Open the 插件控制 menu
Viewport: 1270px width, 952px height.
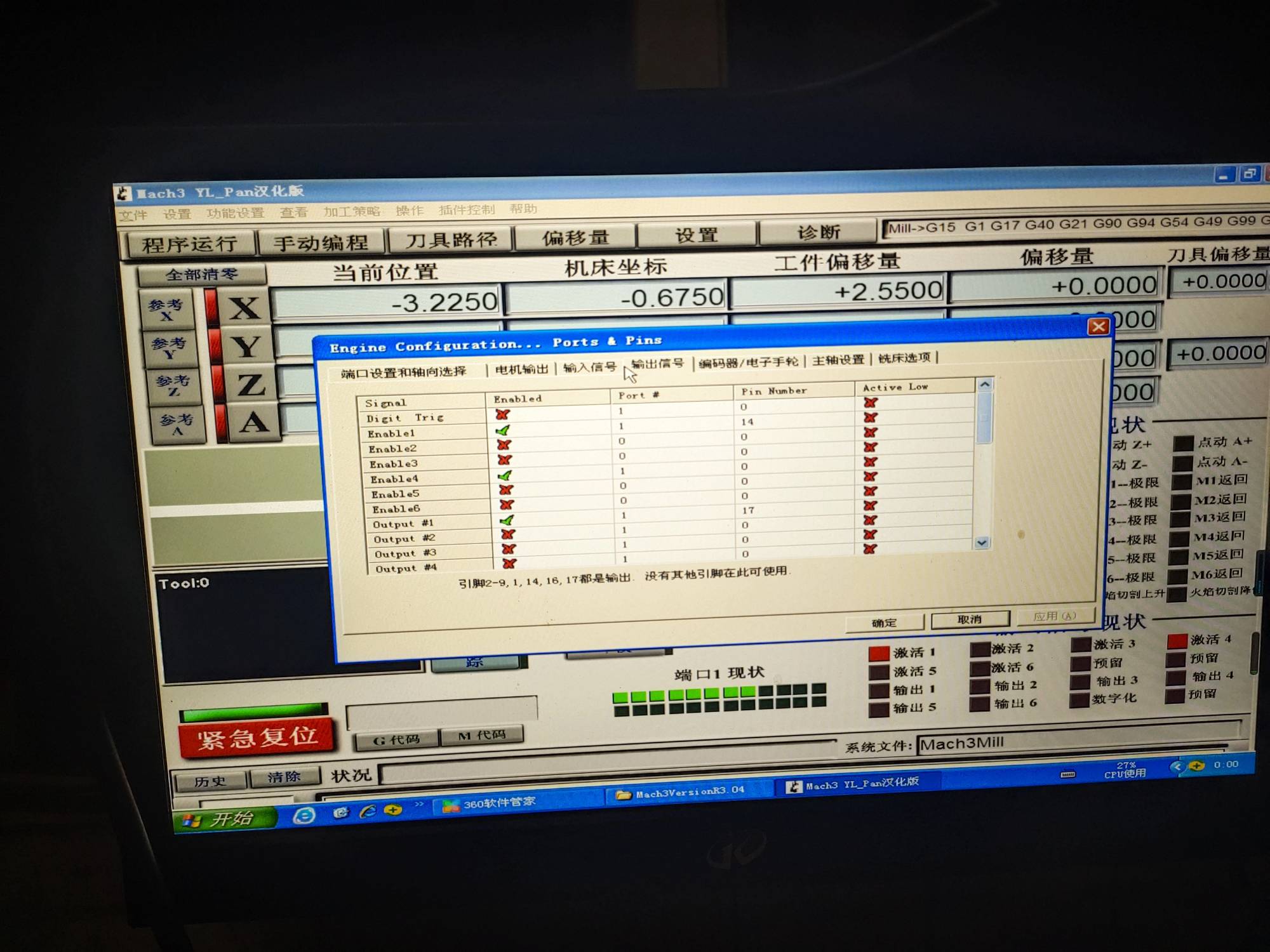pyautogui.click(x=467, y=209)
